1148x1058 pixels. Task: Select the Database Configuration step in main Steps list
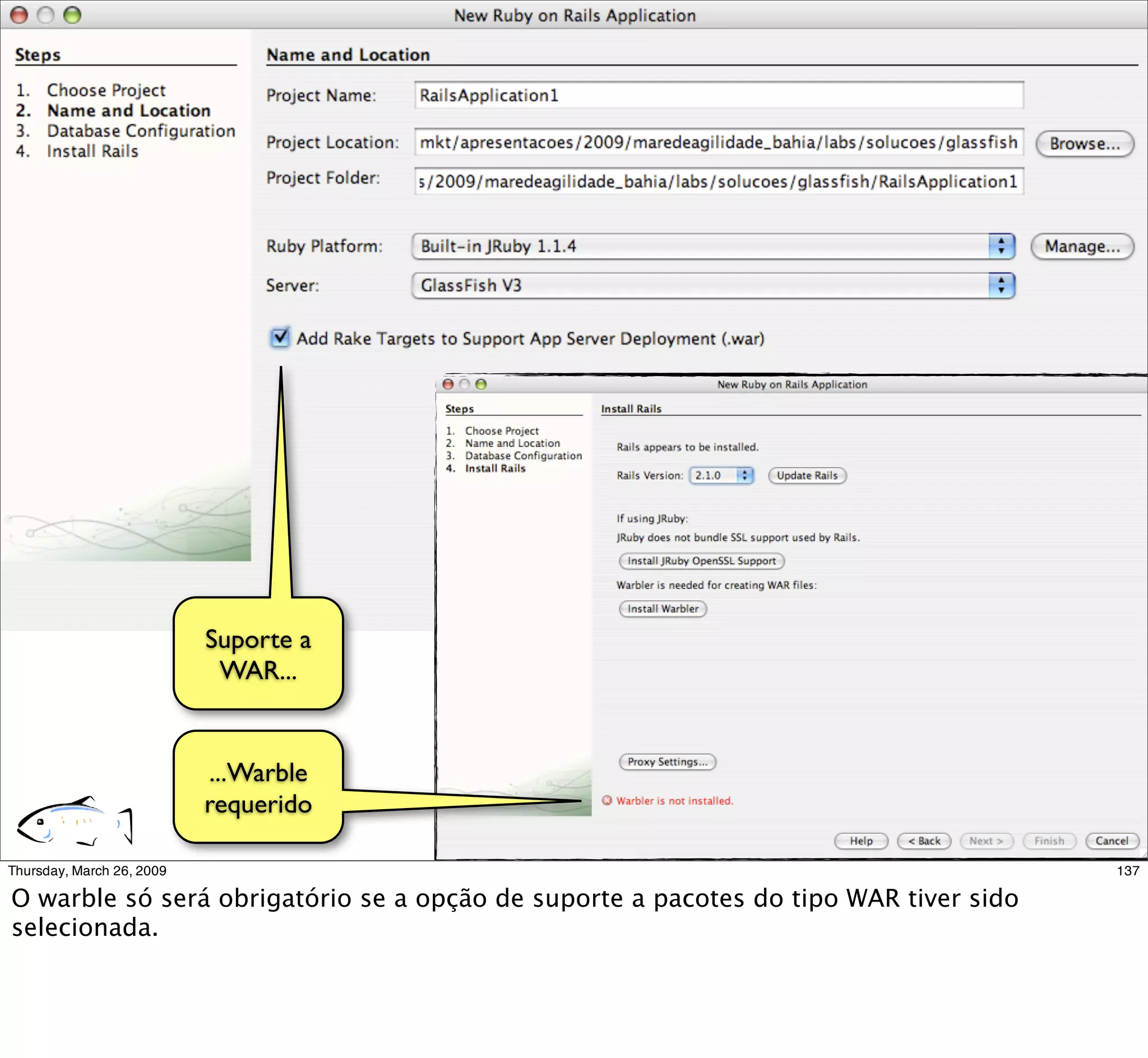(141, 131)
